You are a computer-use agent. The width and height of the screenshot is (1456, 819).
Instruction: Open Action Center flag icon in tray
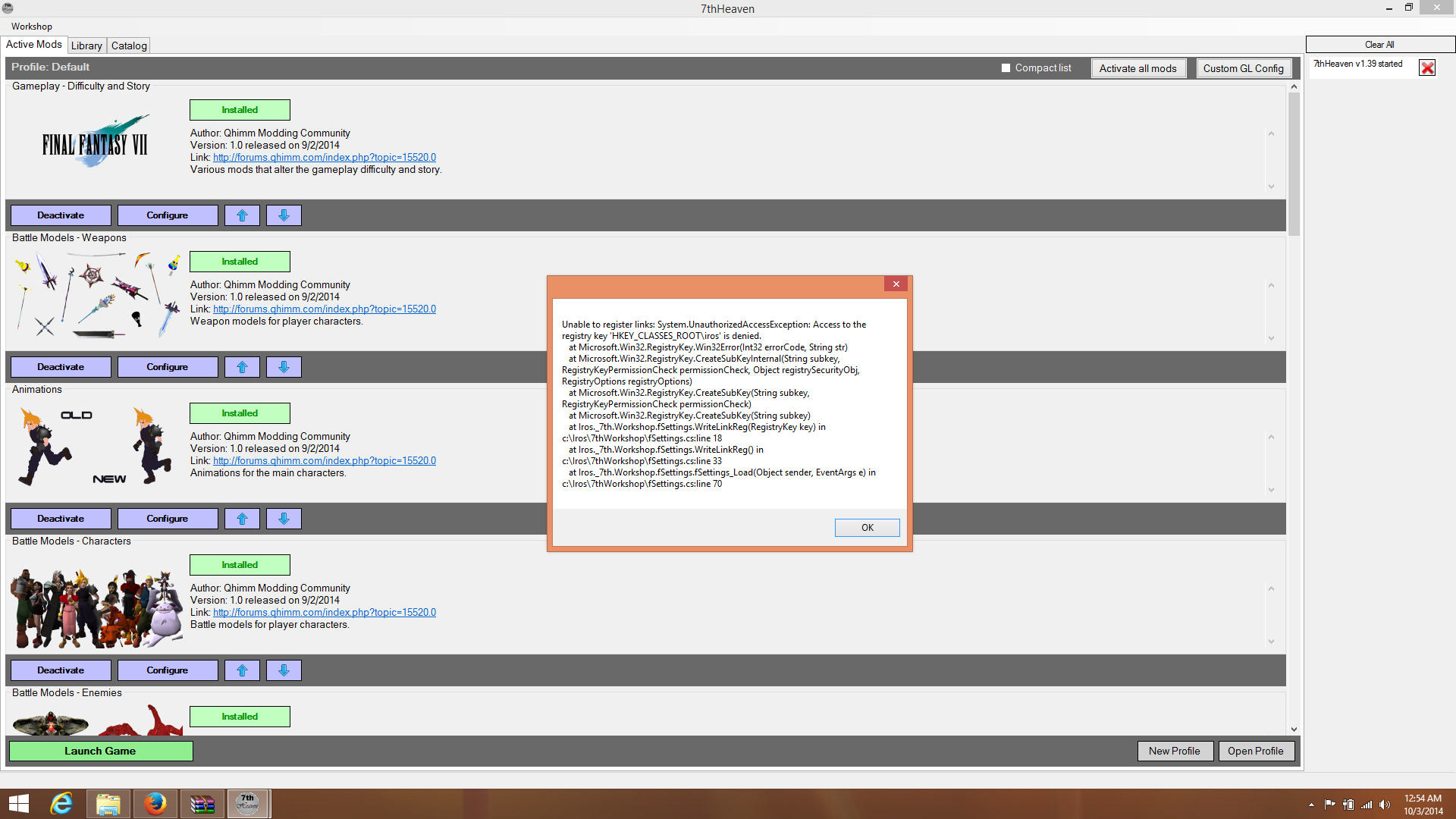pos(1329,805)
